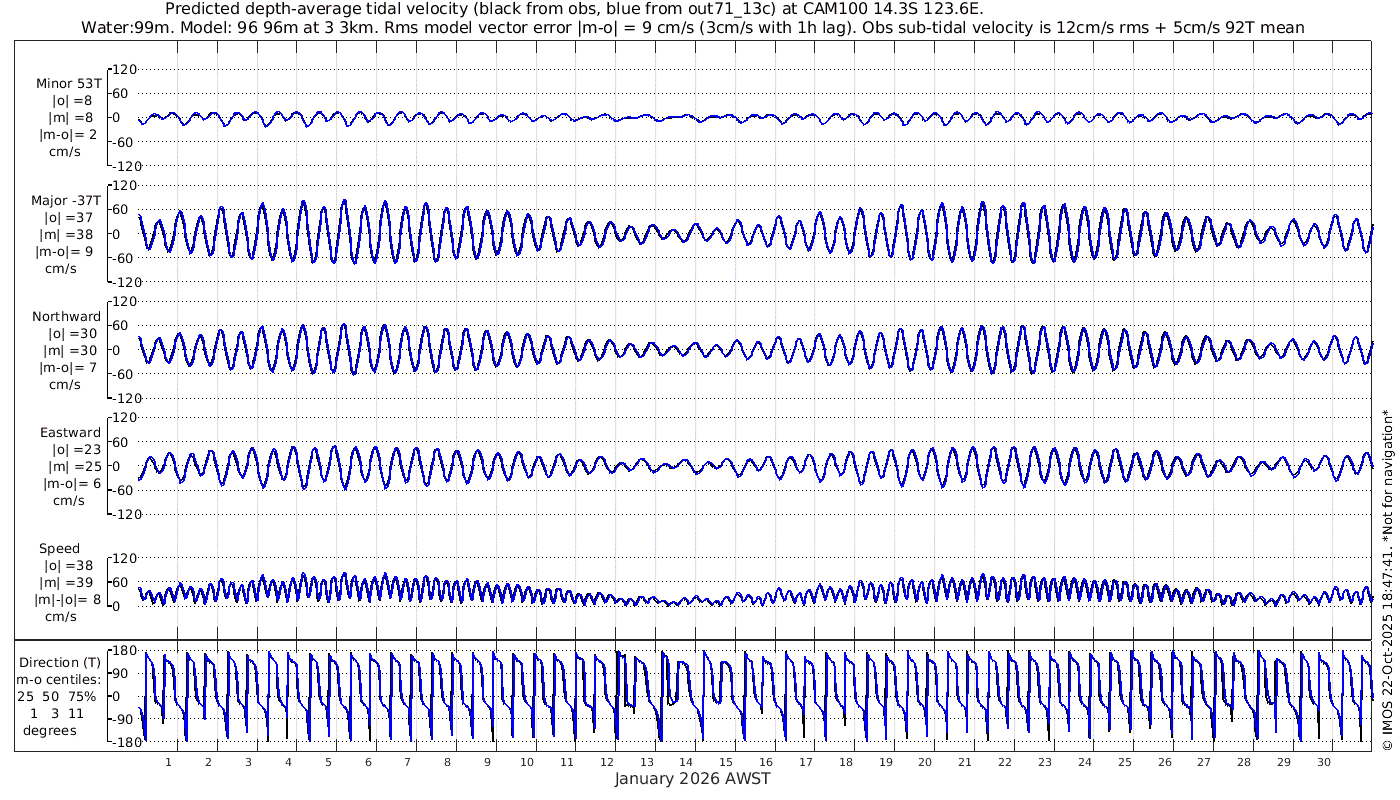This screenshot has width=1400, height=800.
Task: Click the 'Minor 53T' panel label
Action: pos(68,84)
